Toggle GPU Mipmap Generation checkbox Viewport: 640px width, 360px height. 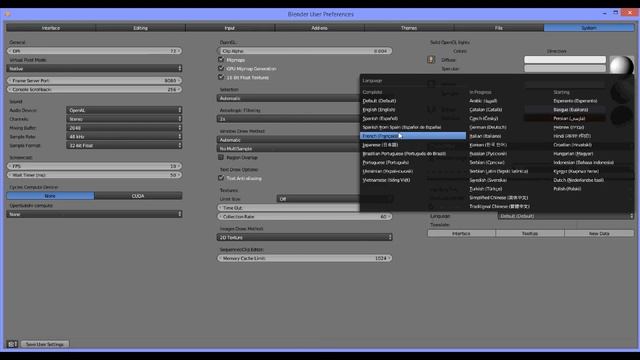coord(221,68)
